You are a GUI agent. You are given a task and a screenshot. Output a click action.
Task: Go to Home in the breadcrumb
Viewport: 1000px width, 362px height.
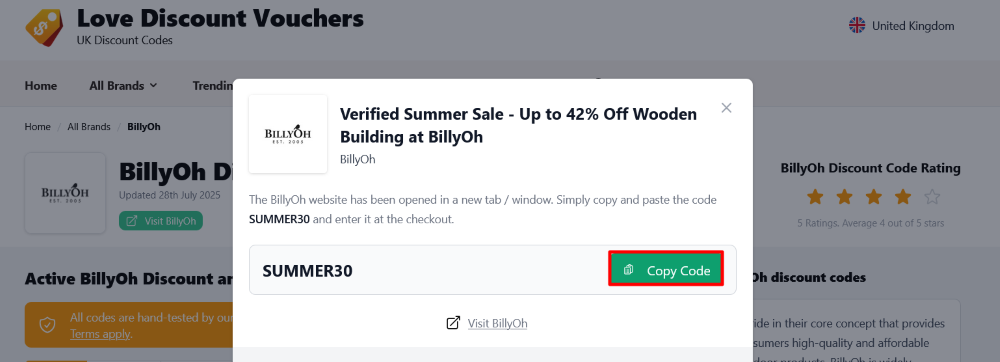(38, 127)
